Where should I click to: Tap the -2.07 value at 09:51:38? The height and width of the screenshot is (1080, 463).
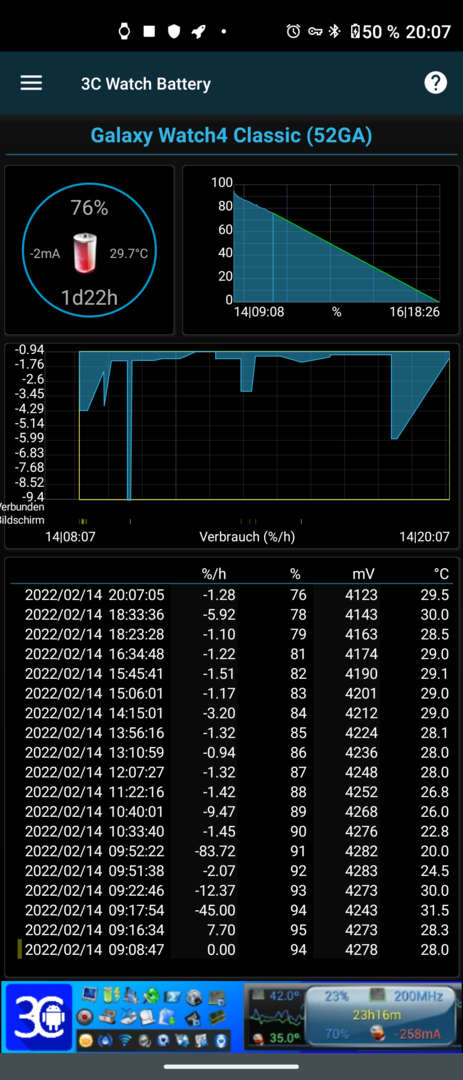(219, 871)
